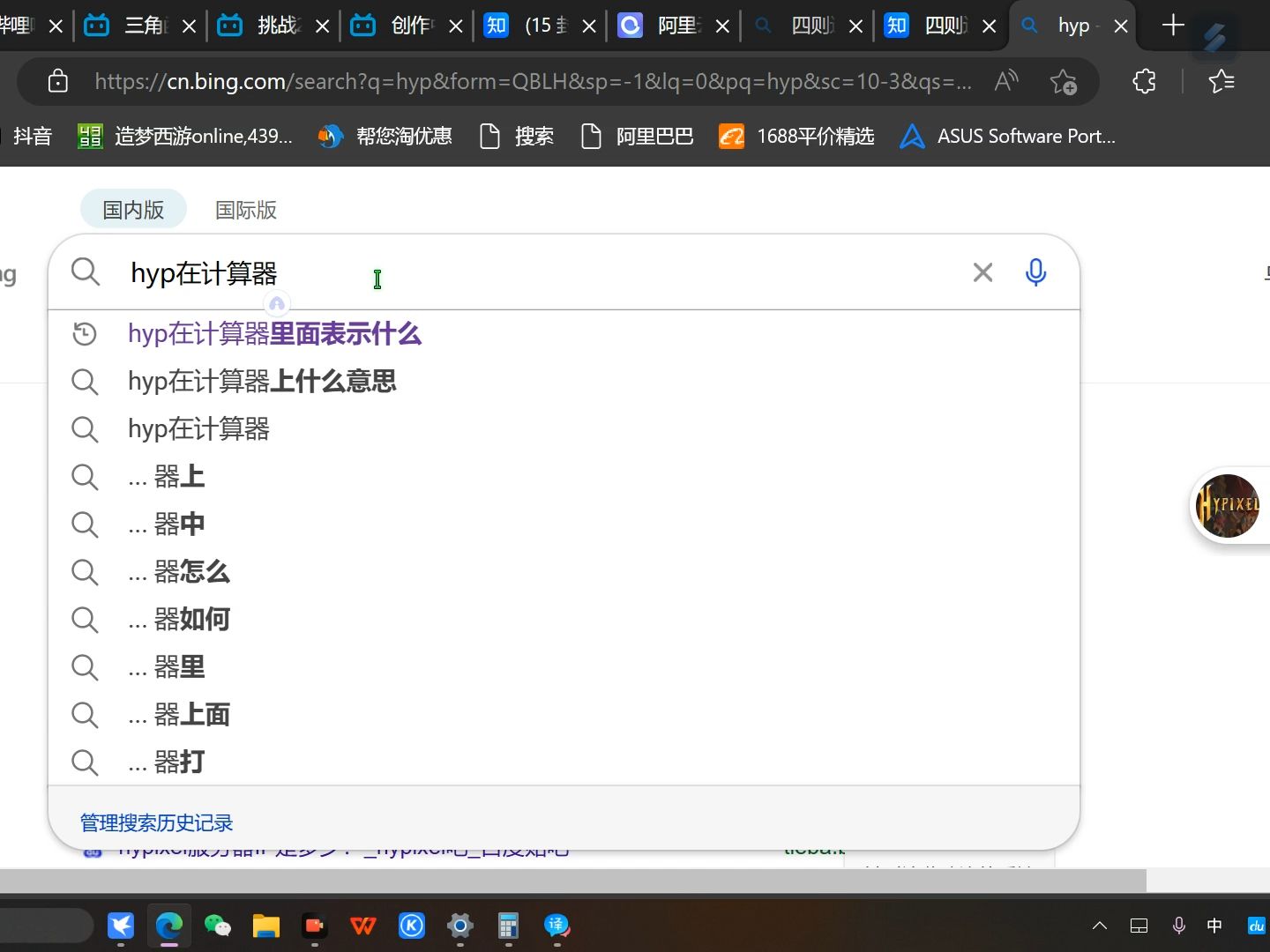The height and width of the screenshot is (952, 1270).
Task: Add this page to favorites
Action: coord(1064,81)
